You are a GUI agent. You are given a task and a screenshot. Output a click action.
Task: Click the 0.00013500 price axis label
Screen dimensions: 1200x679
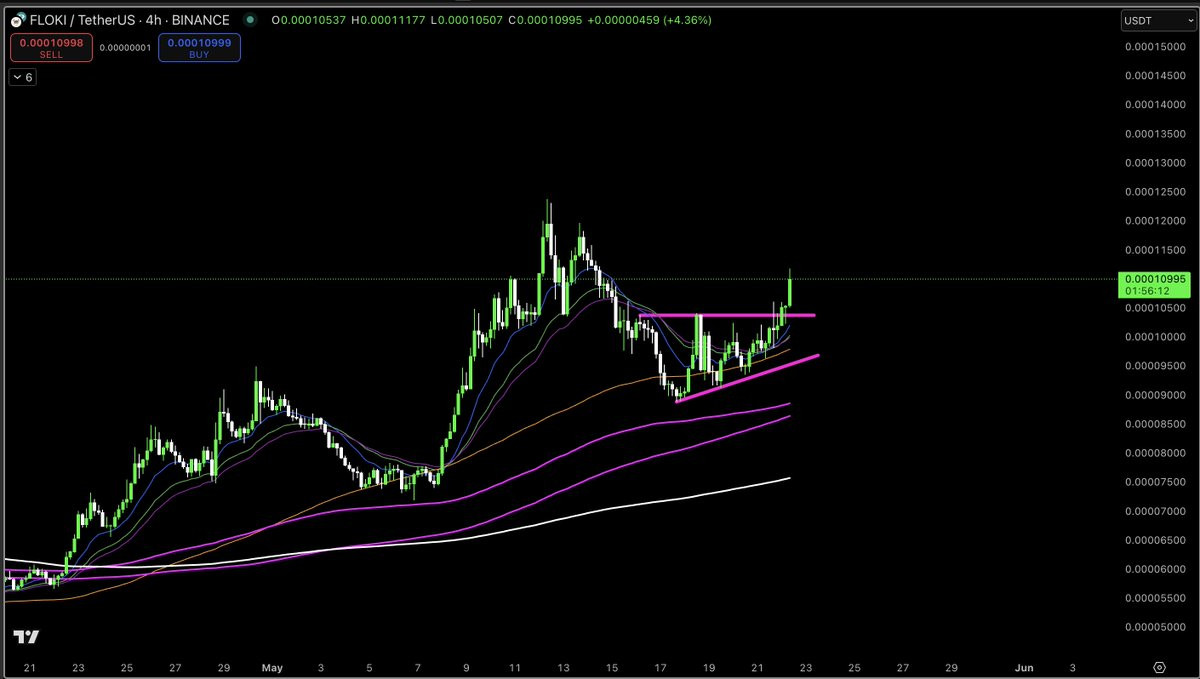[1155, 133]
